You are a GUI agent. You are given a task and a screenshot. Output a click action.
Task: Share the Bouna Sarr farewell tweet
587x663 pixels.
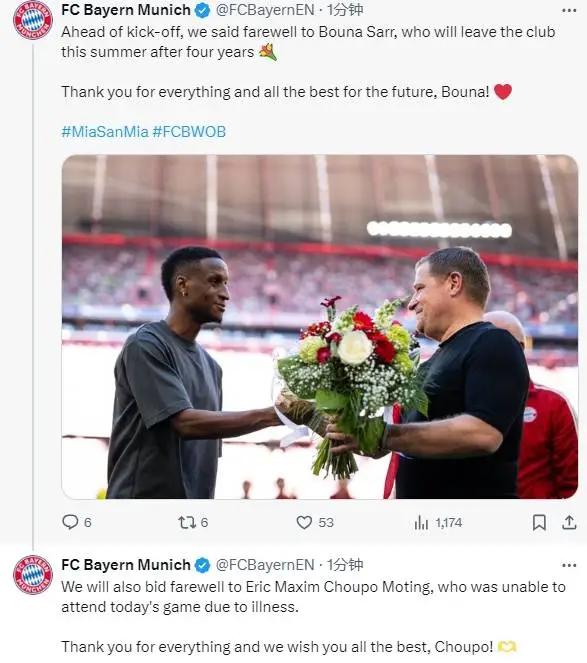click(x=569, y=522)
